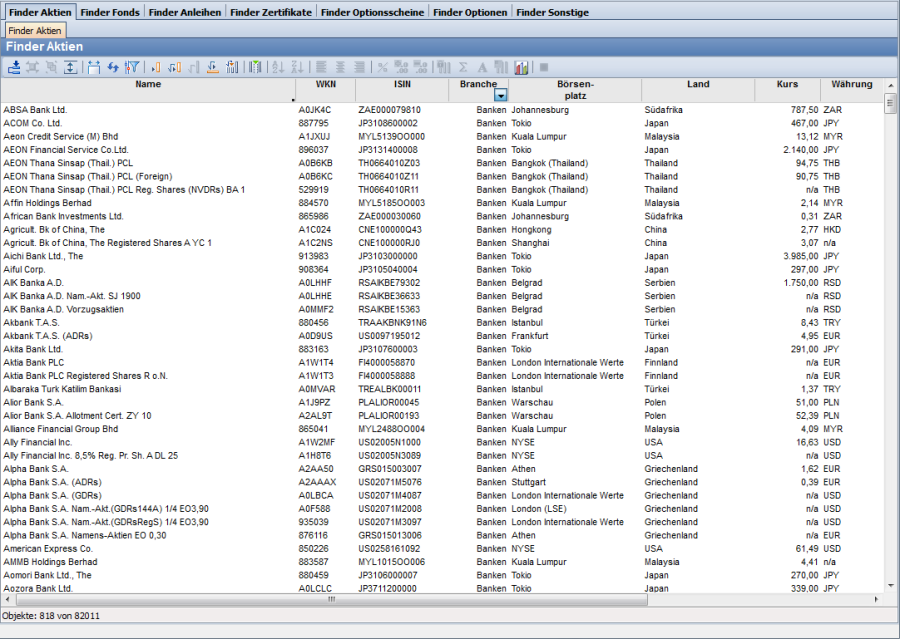The image size is (900, 639).
Task: Click the vertical scrollbar down arrow
Action: coord(891,587)
